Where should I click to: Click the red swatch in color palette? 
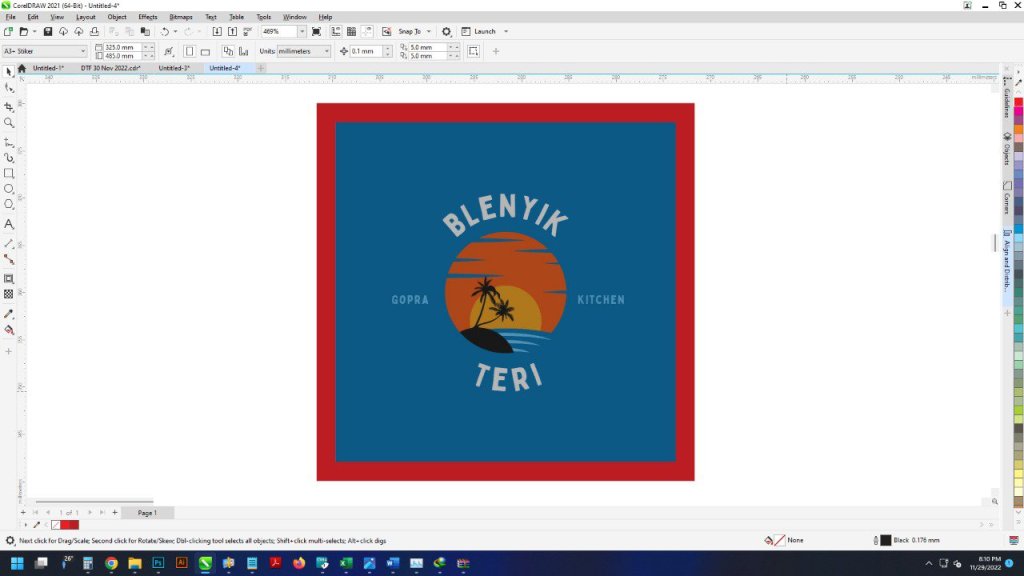point(1018,102)
